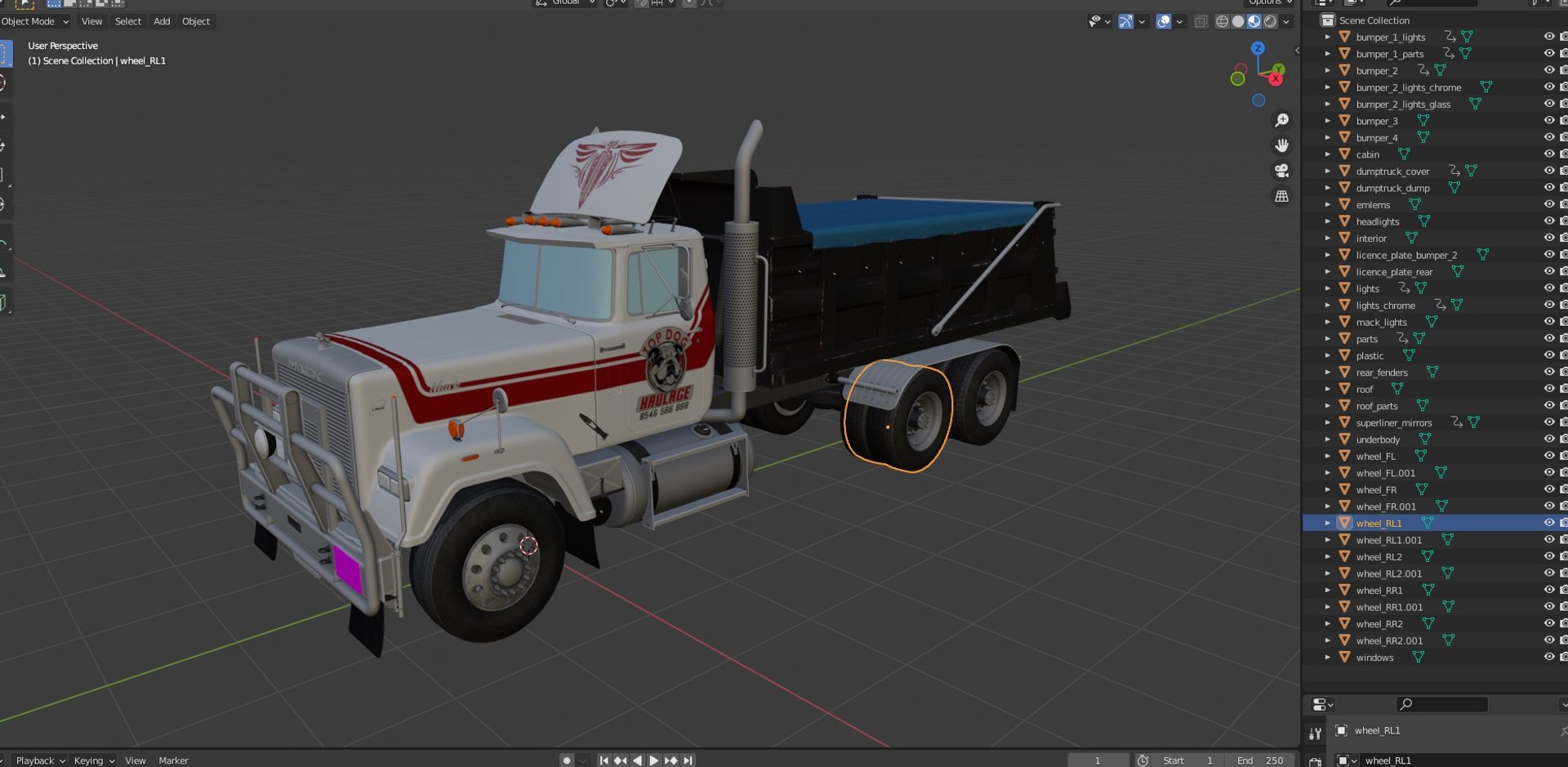This screenshot has height=767, width=1568.
Task: Open the Object menu
Action: (195, 22)
